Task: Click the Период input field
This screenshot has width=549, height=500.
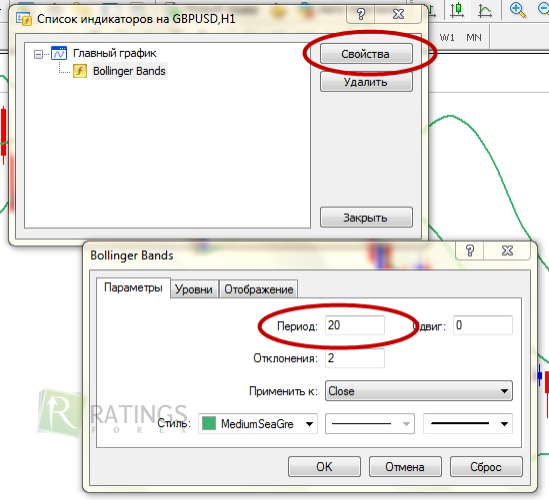Action: pyautogui.click(x=354, y=325)
